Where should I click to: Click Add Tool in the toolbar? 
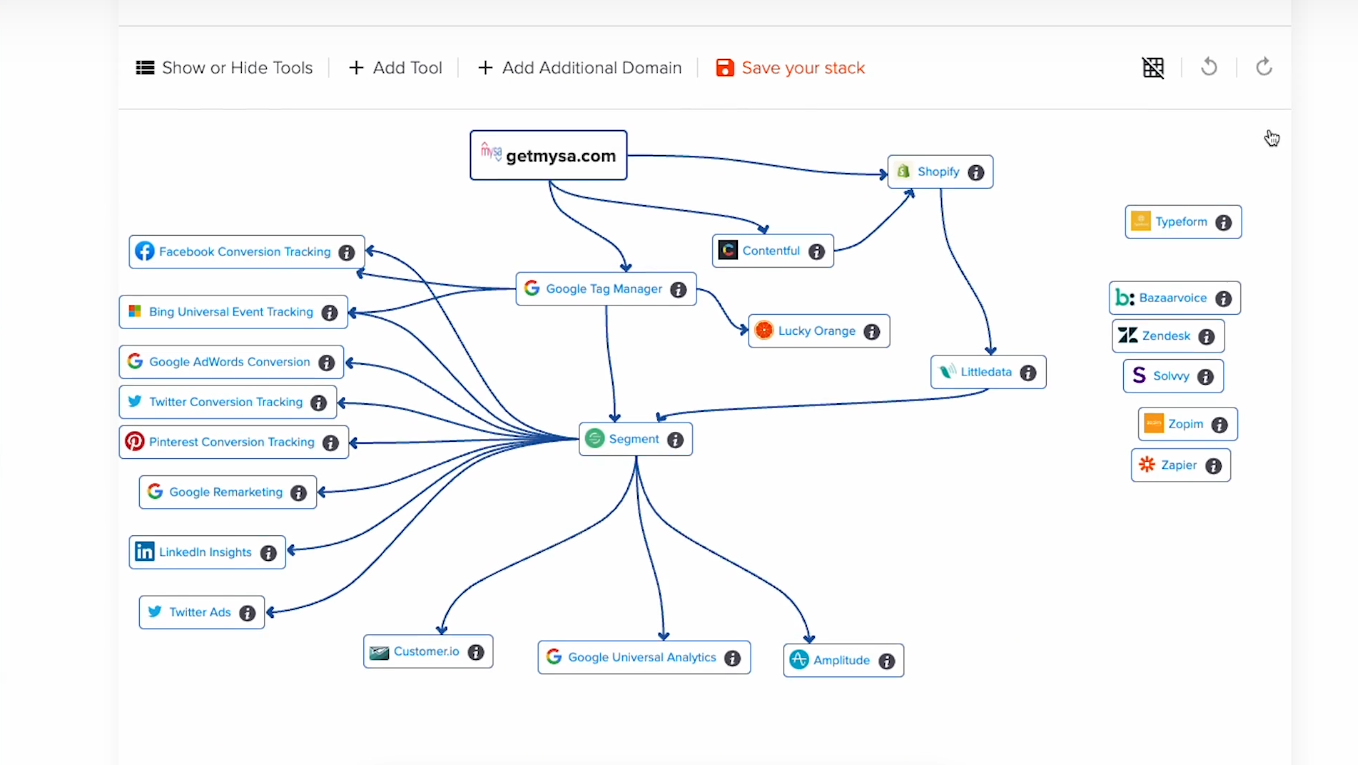(395, 68)
